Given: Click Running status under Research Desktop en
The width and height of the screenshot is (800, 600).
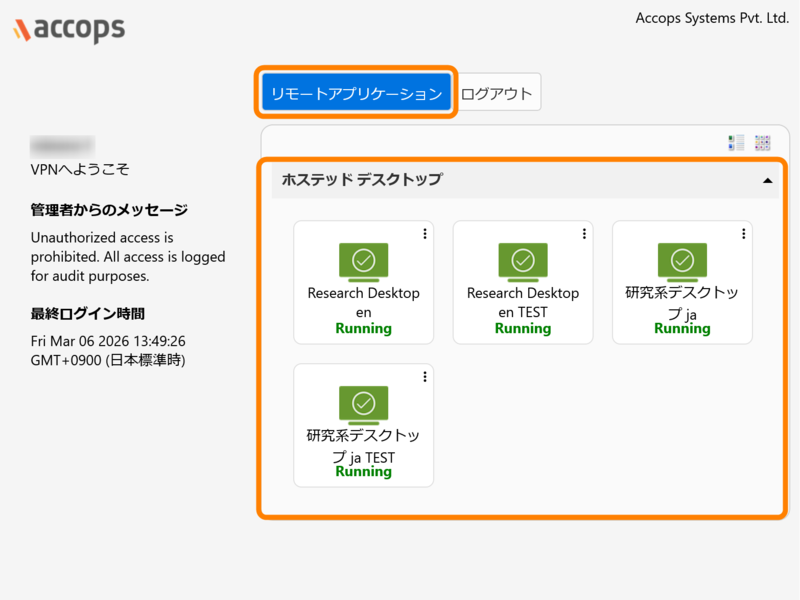Looking at the screenshot, I should (x=363, y=329).
